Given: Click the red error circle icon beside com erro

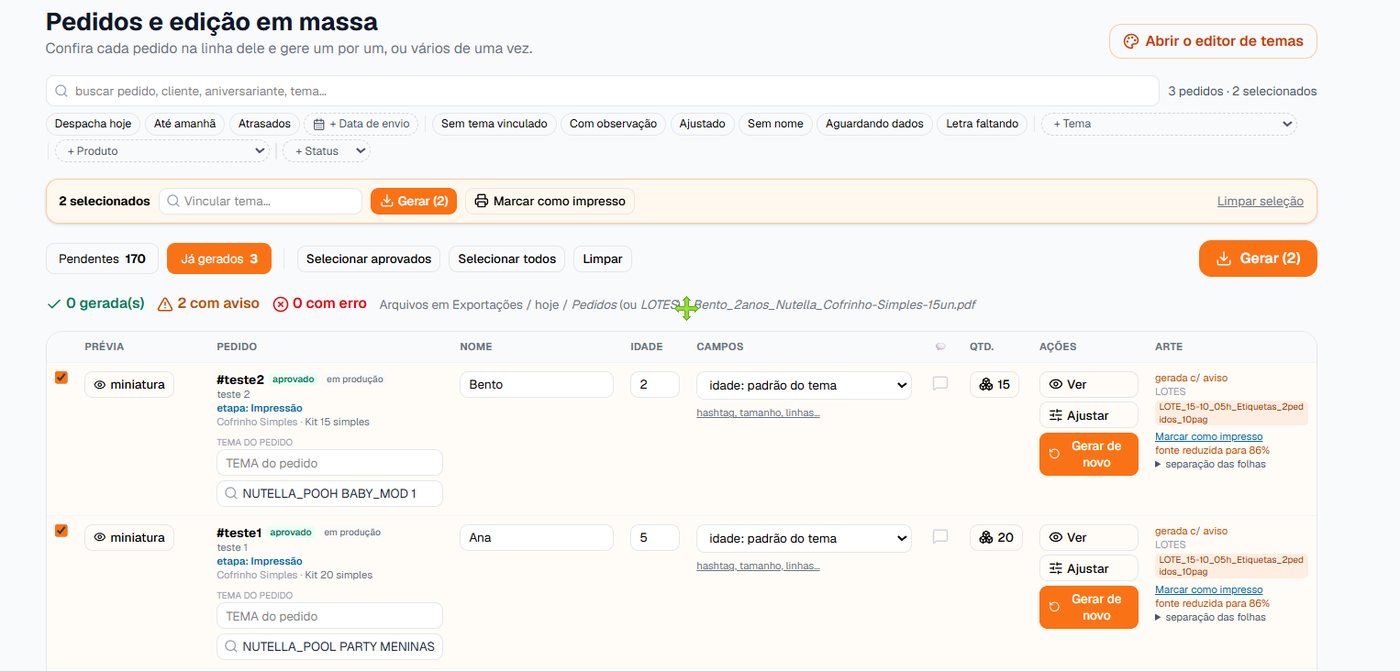Looking at the screenshot, I should 280,304.
